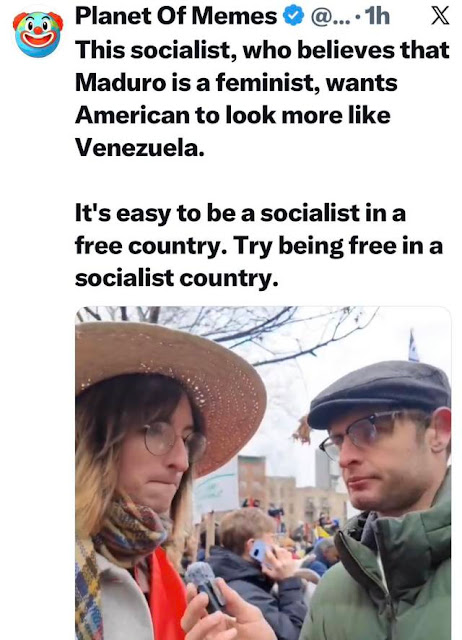Open the Planet Of Memes profile name
The height and width of the screenshot is (640, 462).
point(176,17)
